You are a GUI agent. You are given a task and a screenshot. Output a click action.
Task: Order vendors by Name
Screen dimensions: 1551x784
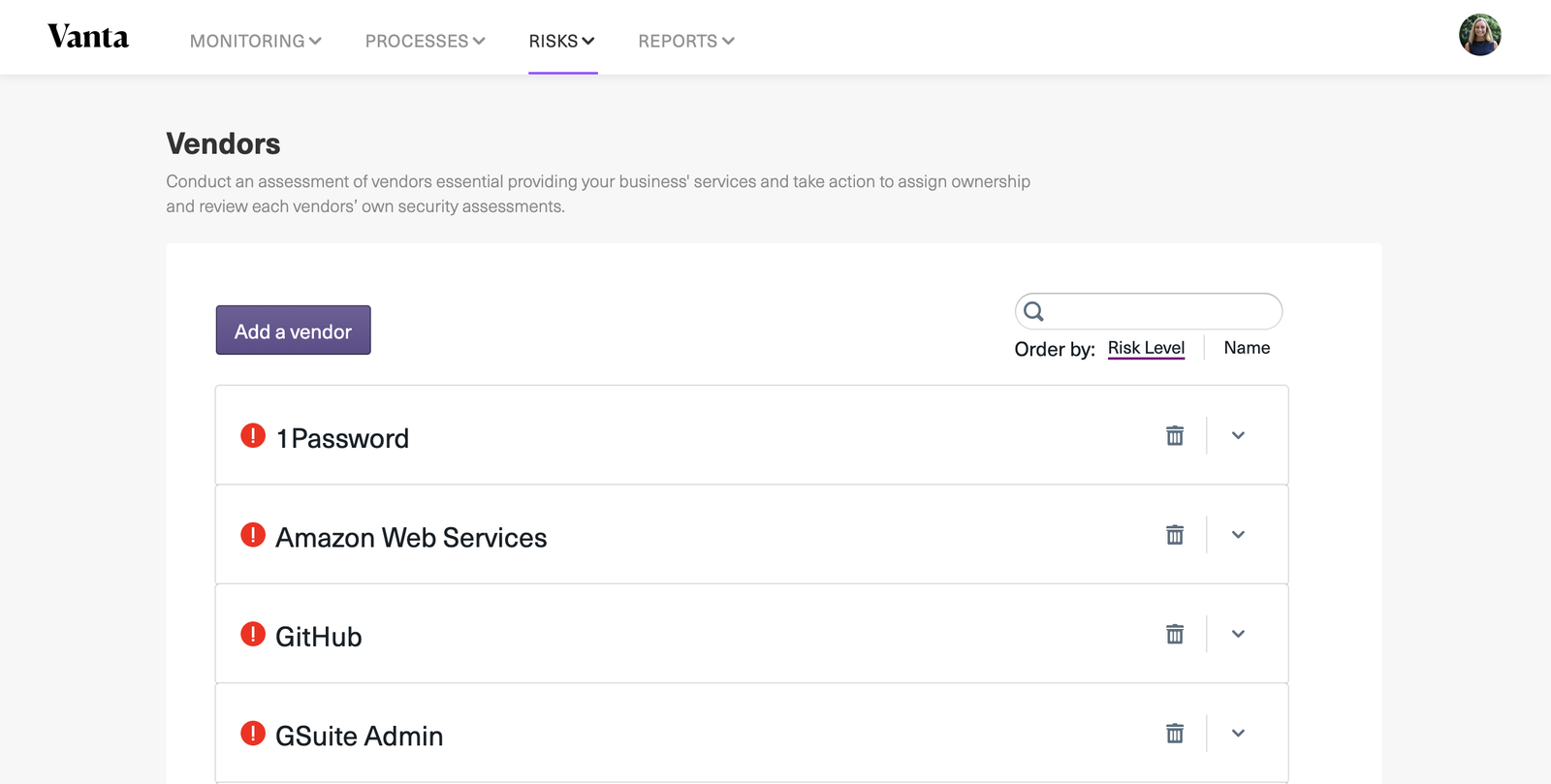click(x=1247, y=348)
